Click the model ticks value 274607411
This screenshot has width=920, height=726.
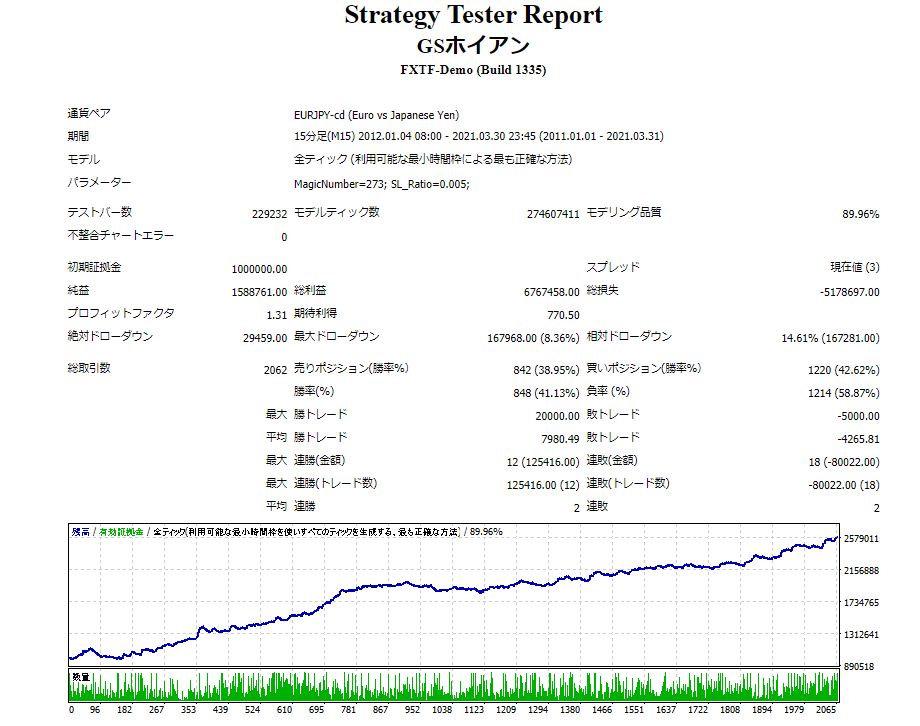(553, 214)
